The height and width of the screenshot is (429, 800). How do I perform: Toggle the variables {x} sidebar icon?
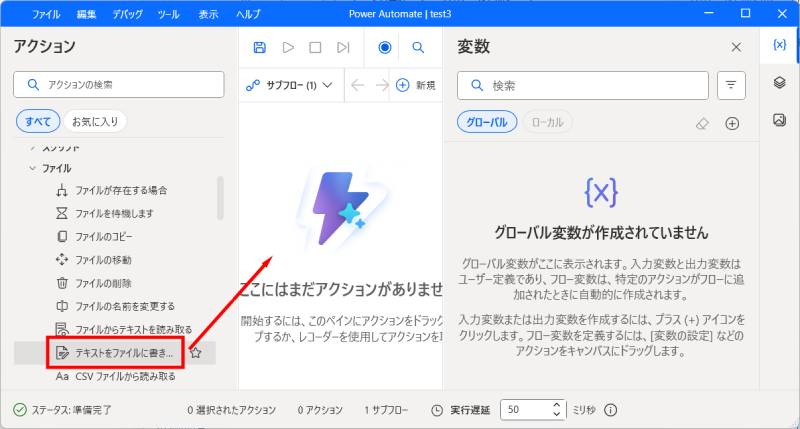point(780,45)
